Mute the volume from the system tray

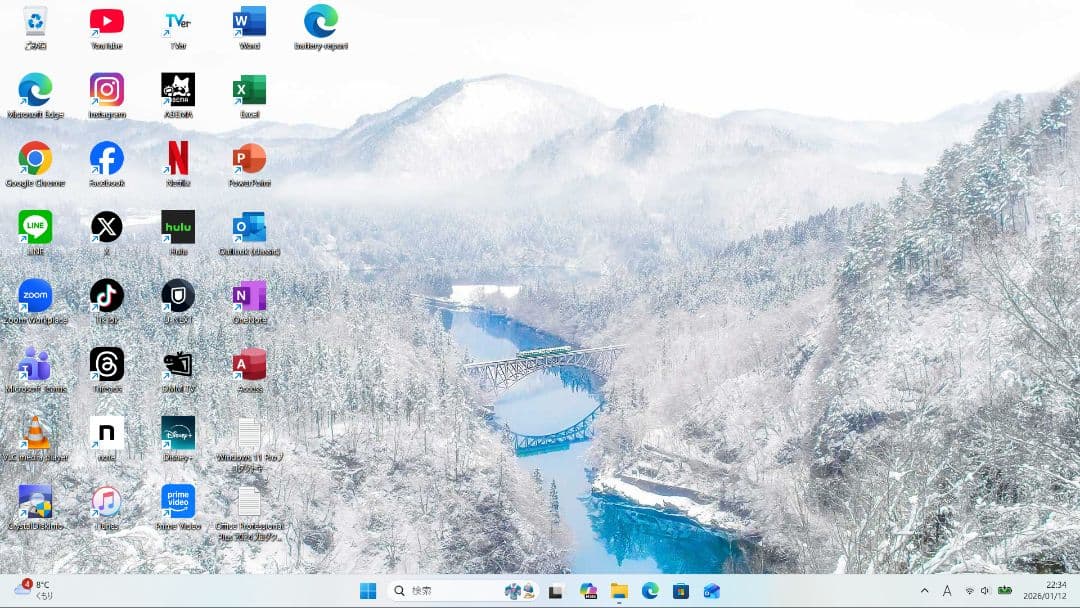(x=985, y=590)
